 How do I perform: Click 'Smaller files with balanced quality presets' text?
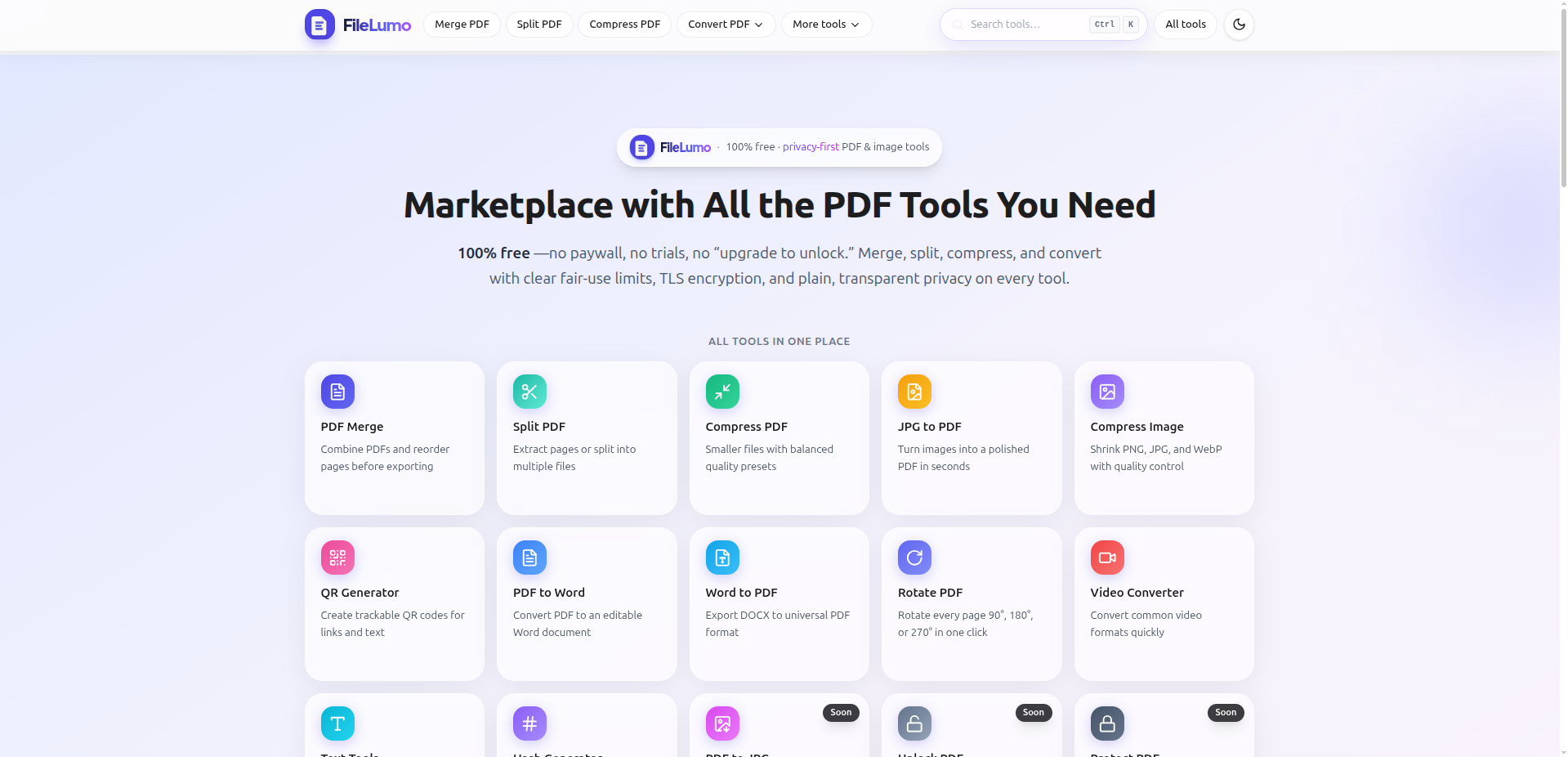[770, 458]
